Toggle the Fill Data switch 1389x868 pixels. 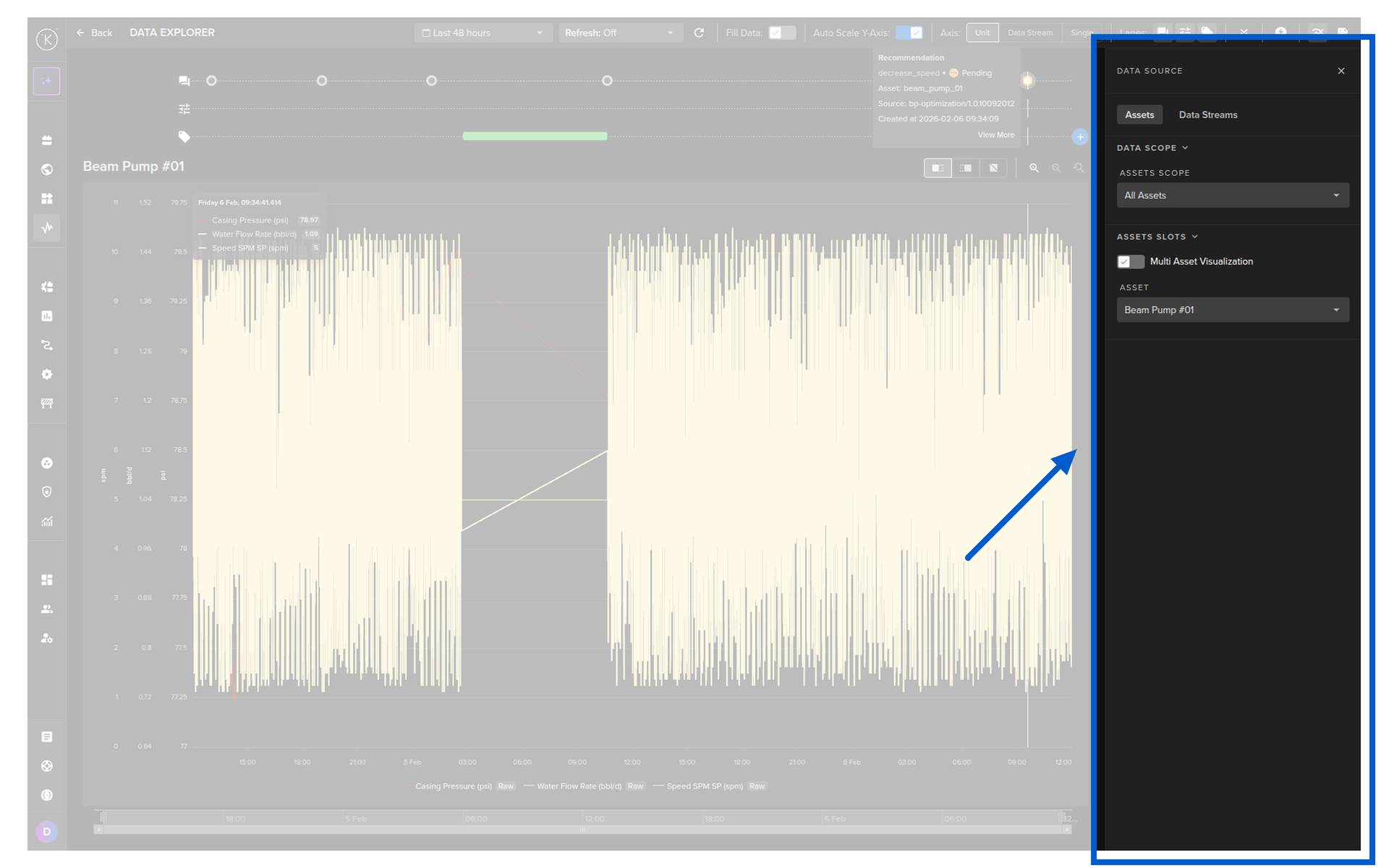click(781, 33)
